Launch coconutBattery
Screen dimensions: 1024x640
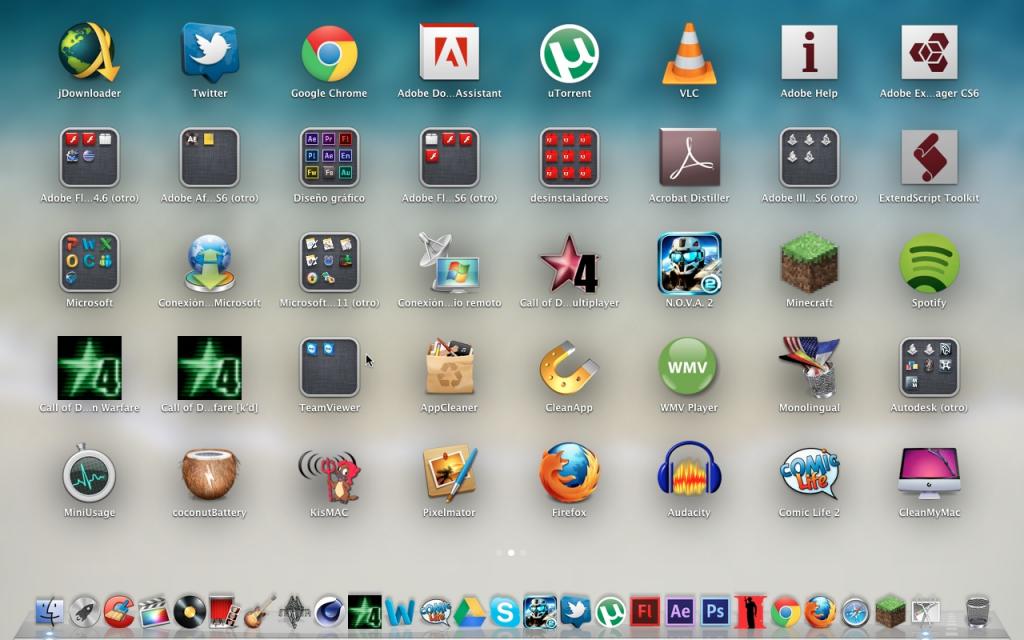(x=209, y=473)
